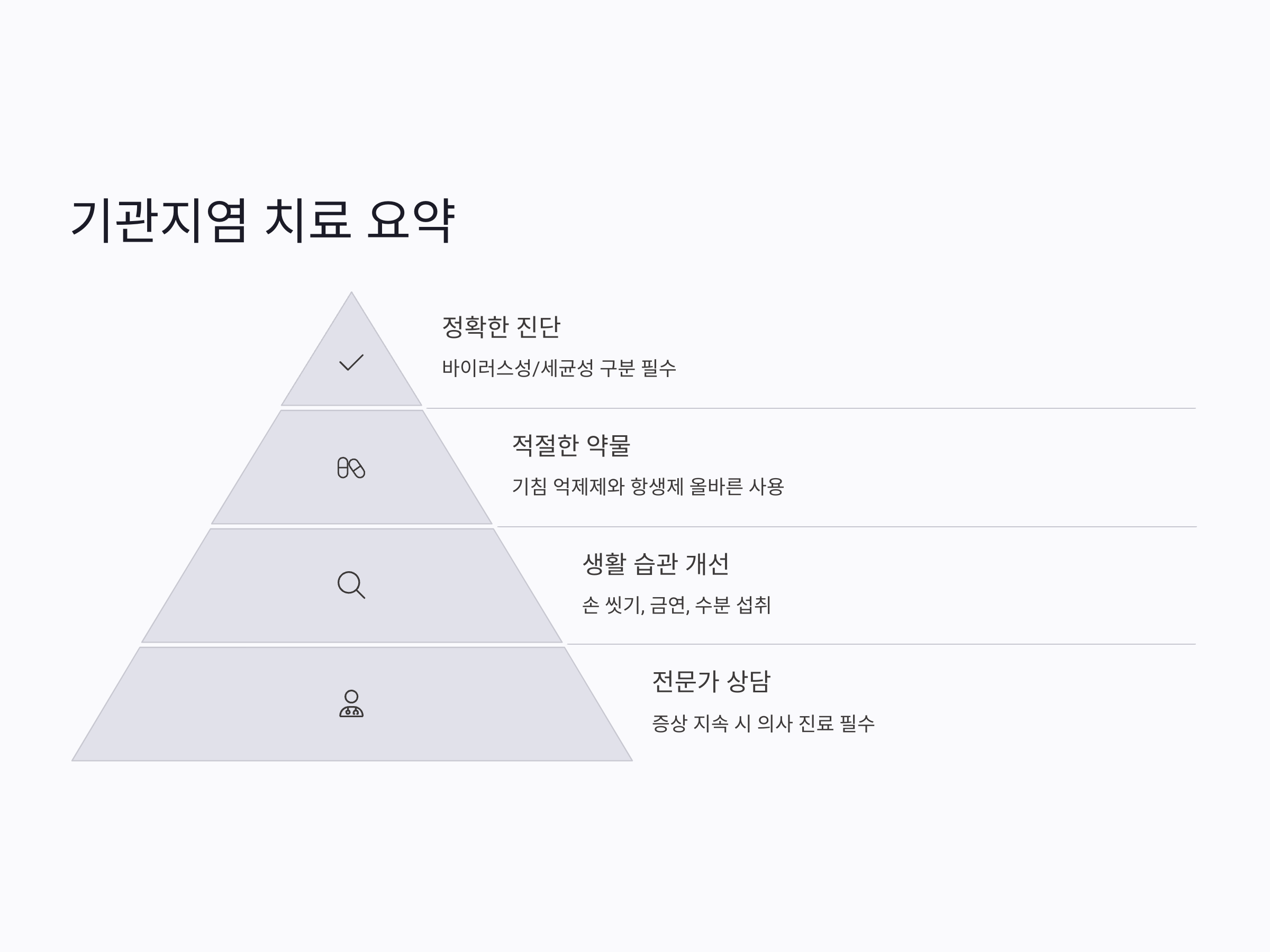This screenshot has height=952, width=1270.
Task: Click the top triangle segment of the pyramid
Action: tap(351, 367)
